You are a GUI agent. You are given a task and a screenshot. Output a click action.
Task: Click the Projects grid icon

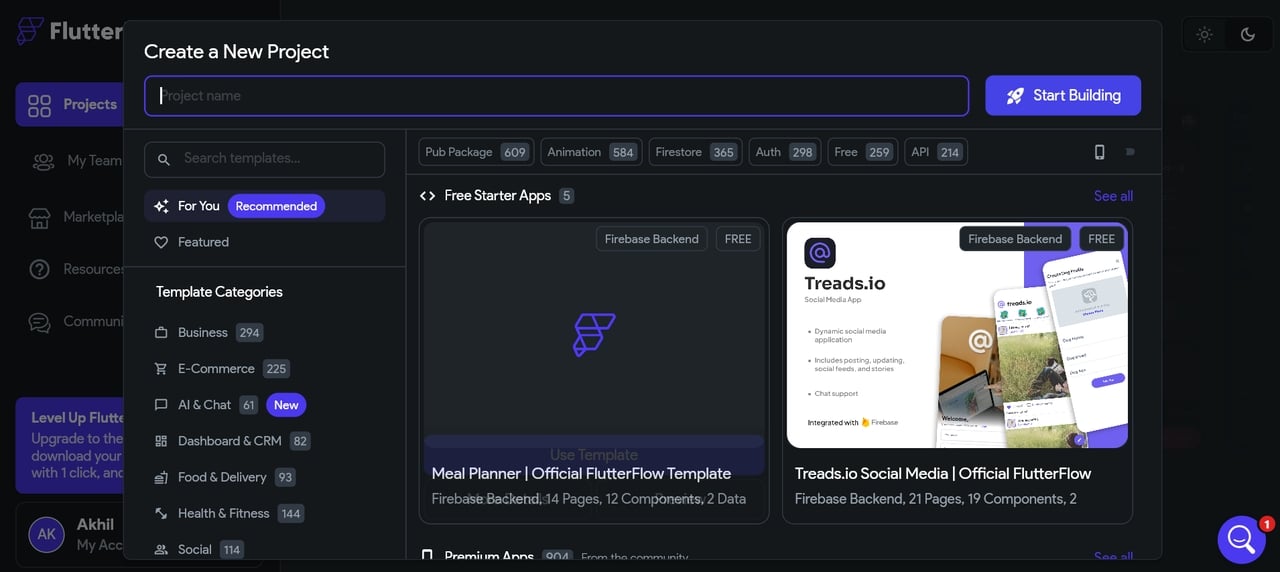click(x=39, y=105)
